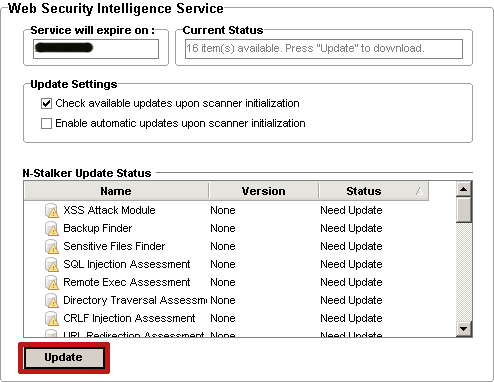Click the service expiry date field

pyautogui.click(x=96, y=49)
